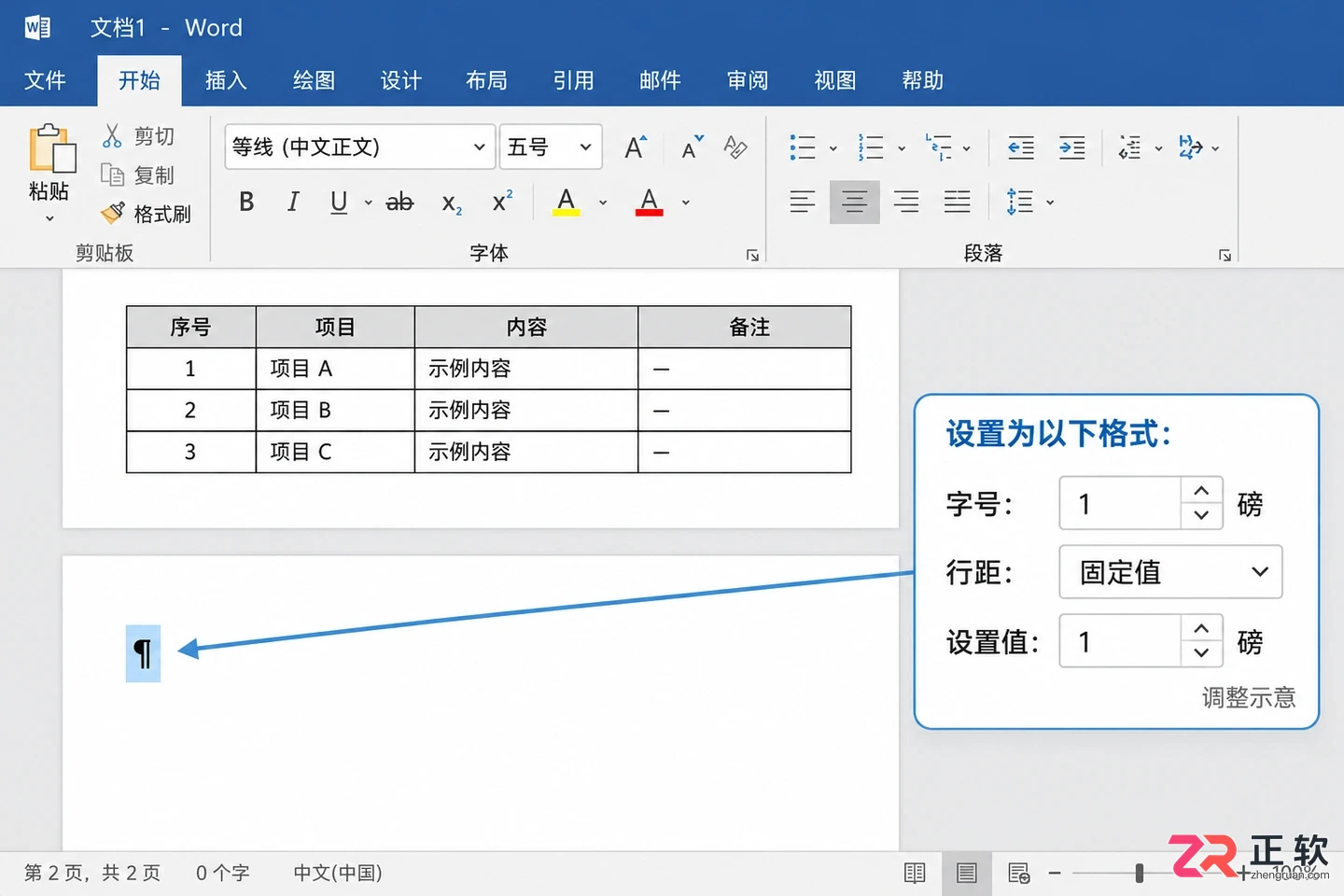Toggle Strikethrough formatting
Image resolution: width=1344 pixels, height=896 pixels.
point(399,202)
